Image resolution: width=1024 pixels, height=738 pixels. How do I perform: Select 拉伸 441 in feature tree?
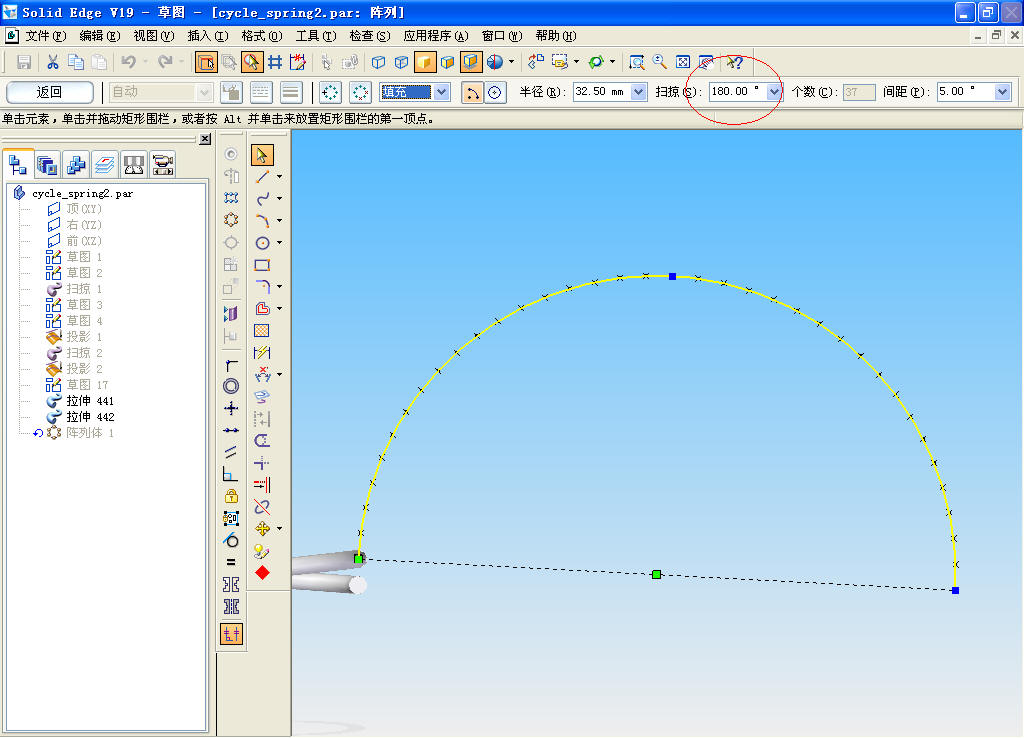pyautogui.click(x=89, y=401)
